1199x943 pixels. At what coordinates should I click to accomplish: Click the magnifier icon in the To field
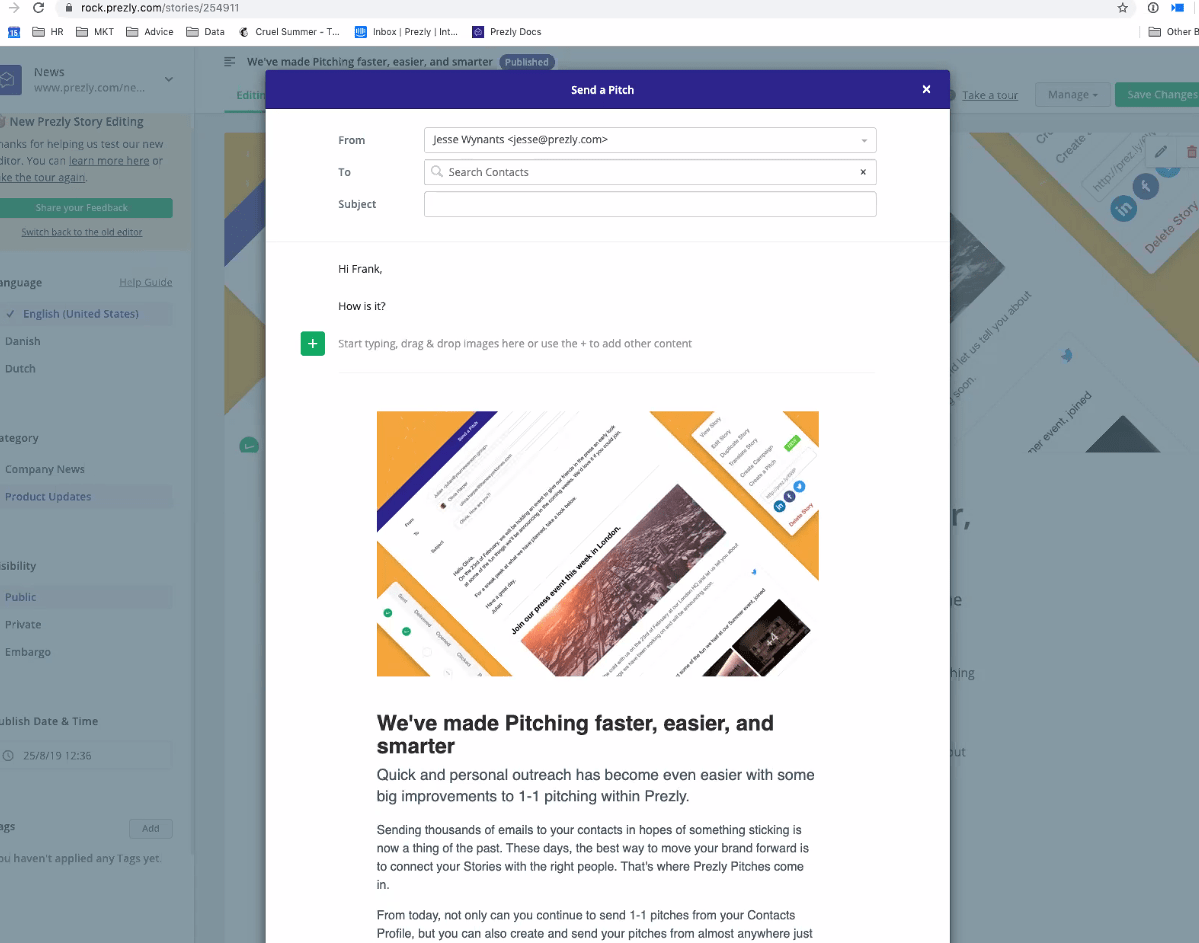tap(437, 172)
